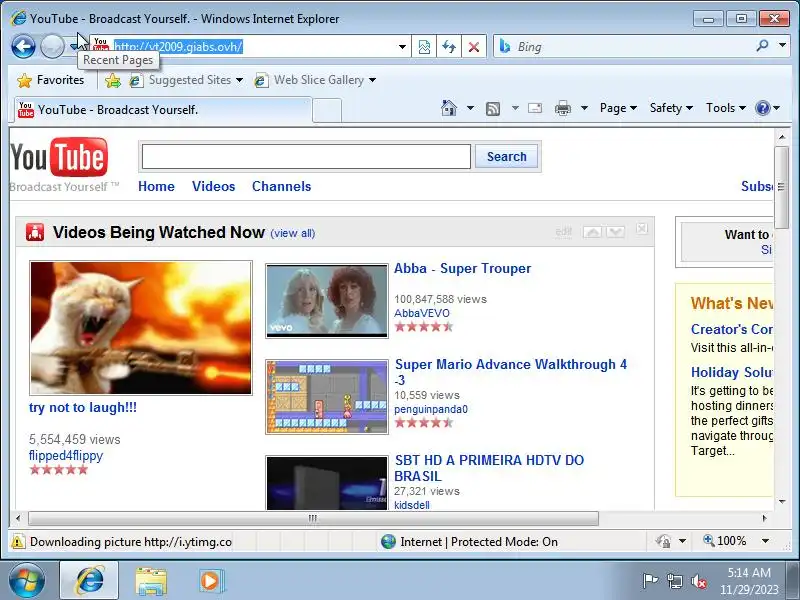Click the view all link
Image resolution: width=800 pixels, height=600 pixels.
(x=292, y=233)
